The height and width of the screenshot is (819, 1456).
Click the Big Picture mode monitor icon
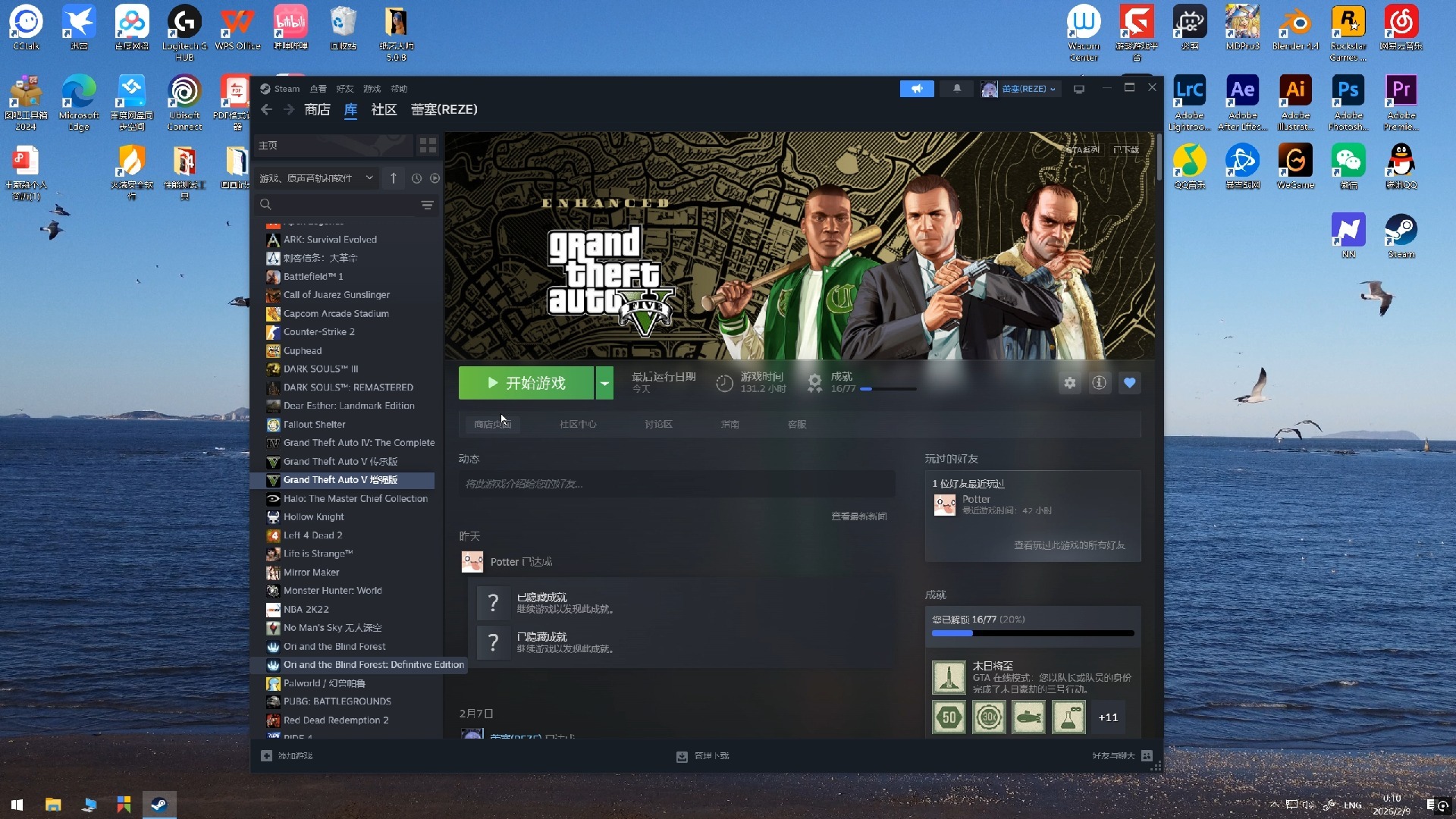(1079, 89)
